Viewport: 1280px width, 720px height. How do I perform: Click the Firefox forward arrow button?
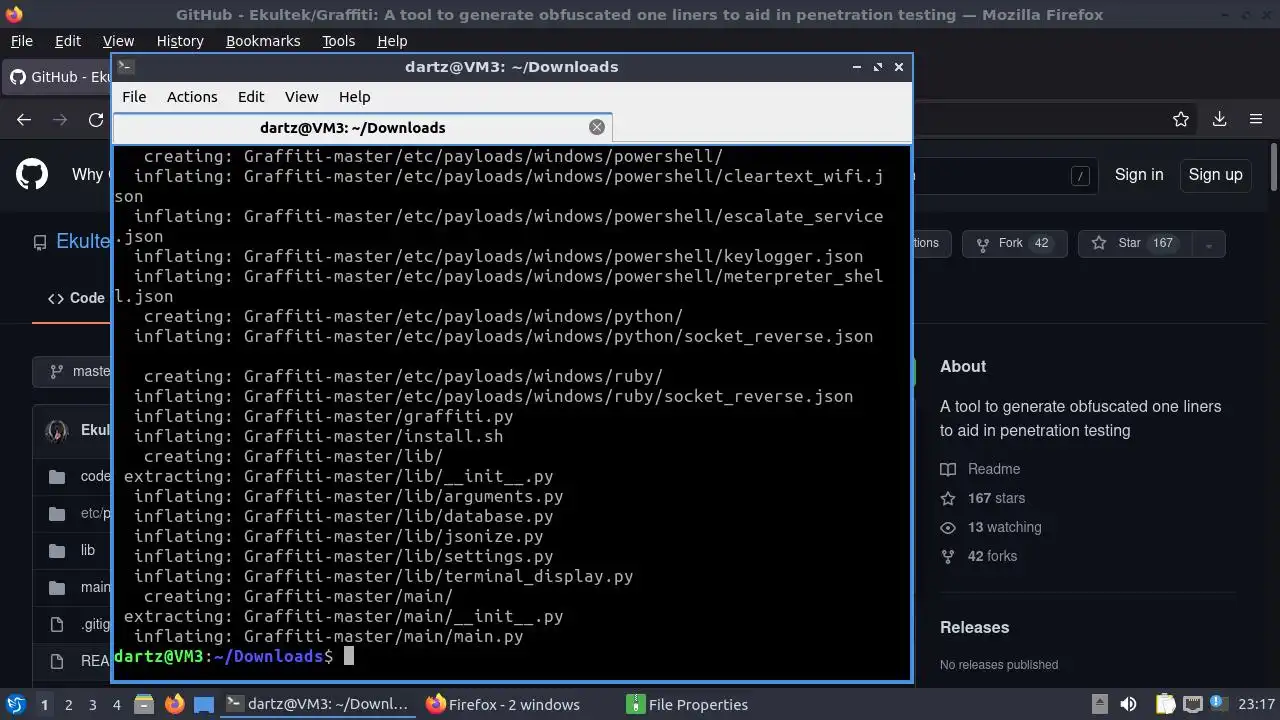pos(60,120)
